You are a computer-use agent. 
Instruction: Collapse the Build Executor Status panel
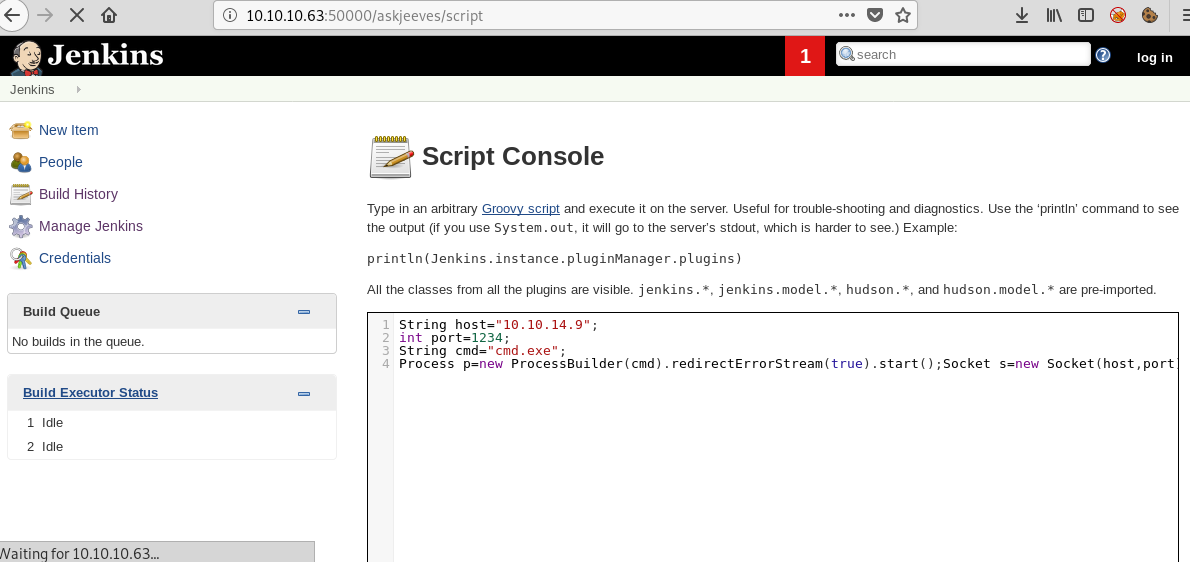pos(304,394)
